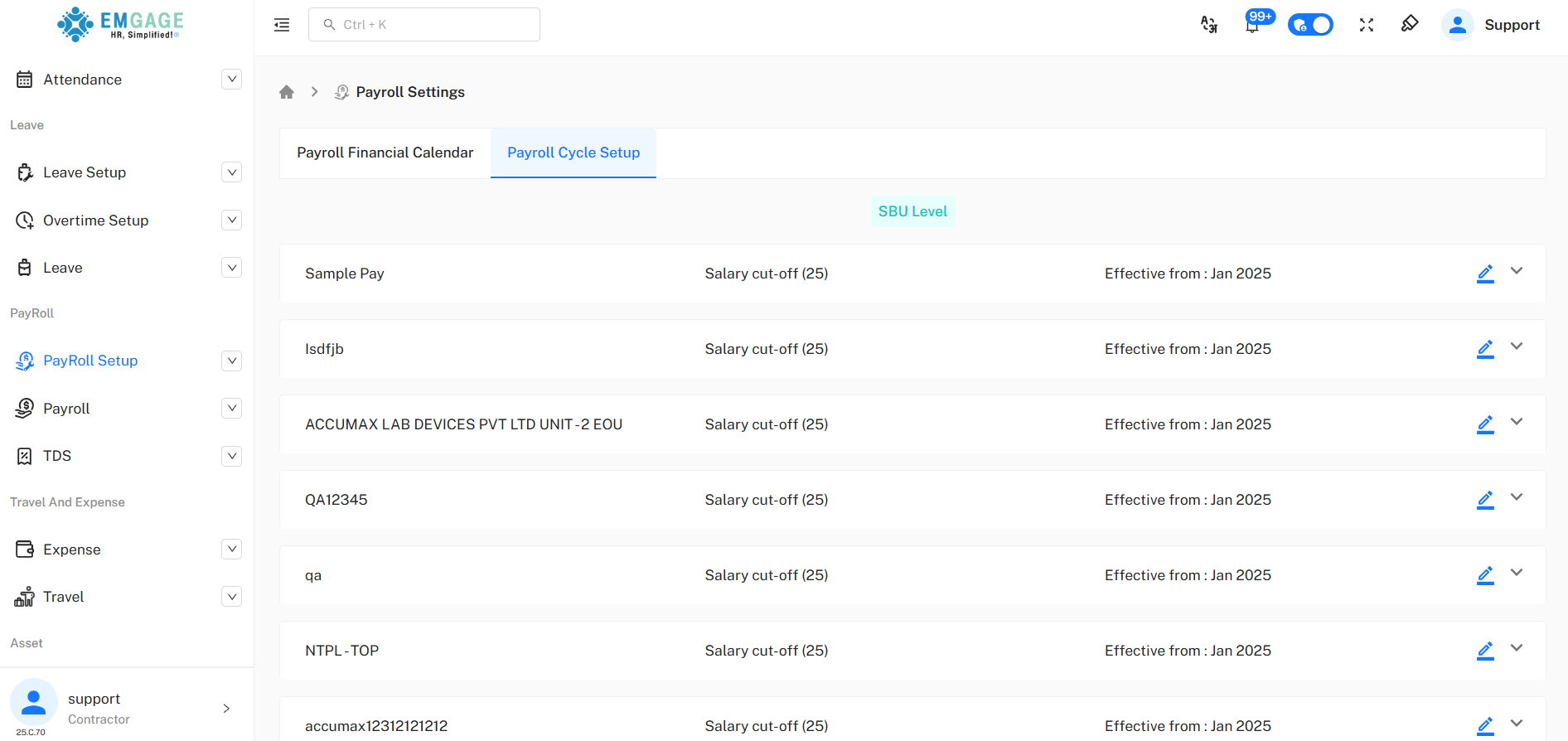Edit the NTPL-TOP payroll cycle
1568x741 pixels.
click(x=1485, y=651)
